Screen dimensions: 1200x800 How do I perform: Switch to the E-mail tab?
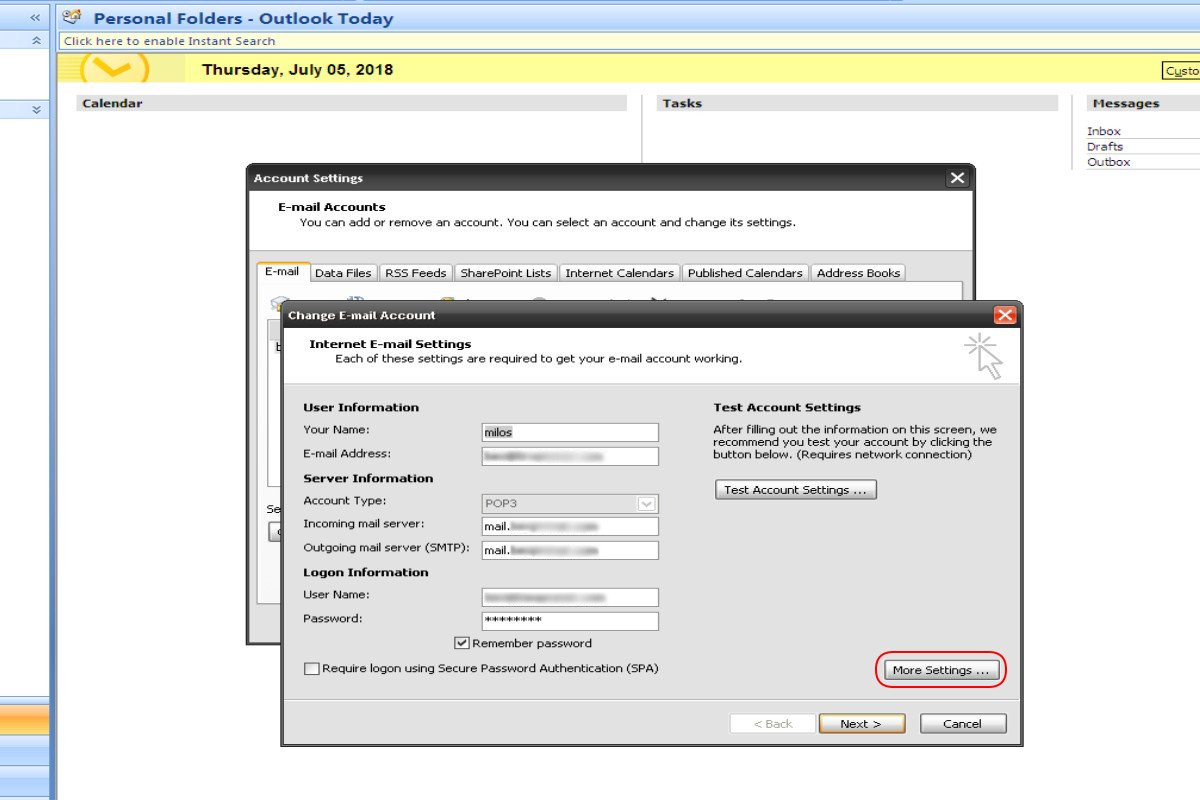tap(282, 272)
